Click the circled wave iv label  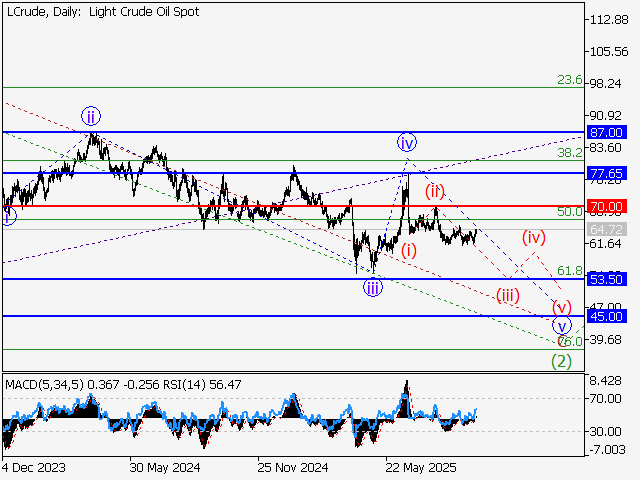coord(406,140)
